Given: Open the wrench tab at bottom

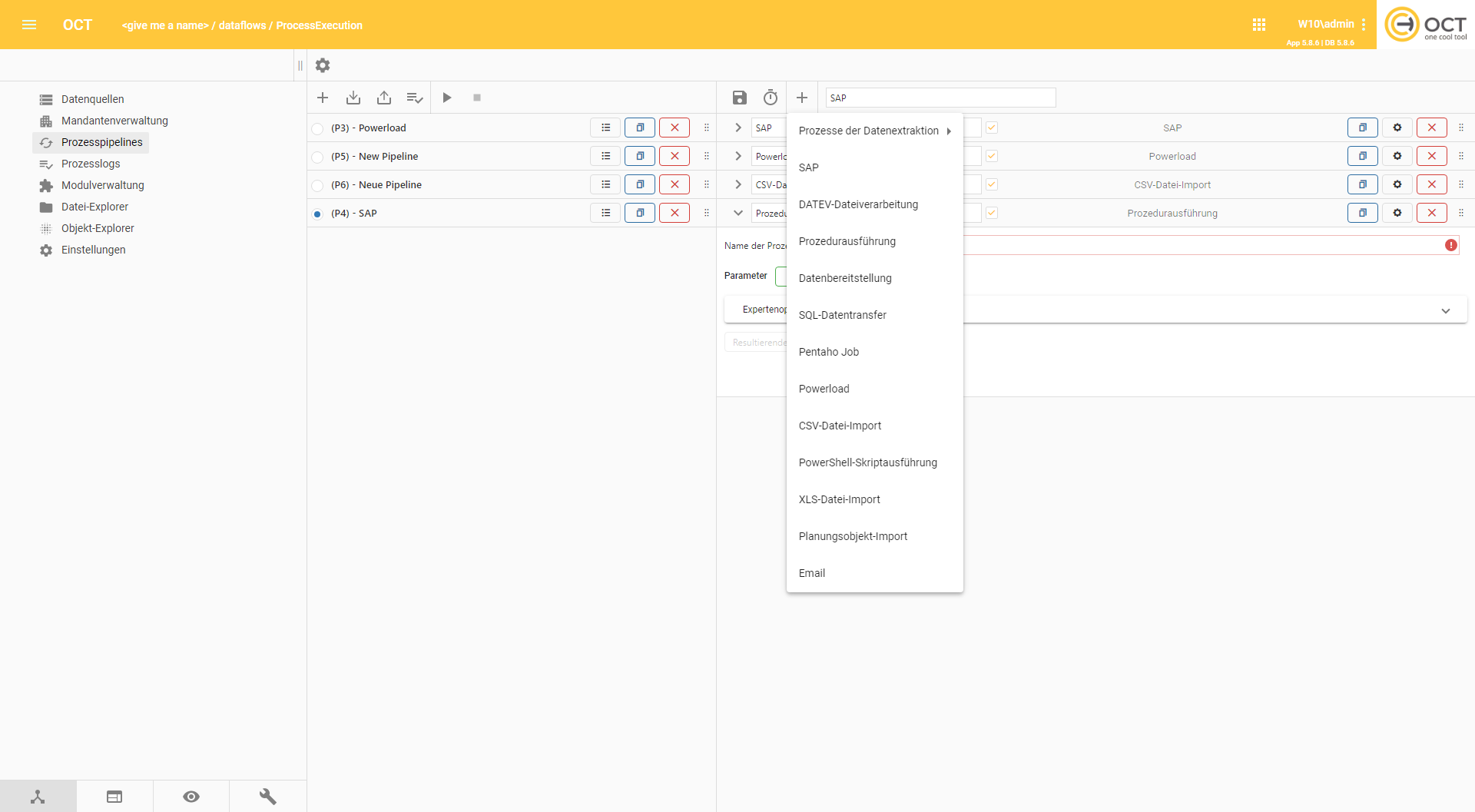Looking at the screenshot, I should pyautogui.click(x=267, y=797).
